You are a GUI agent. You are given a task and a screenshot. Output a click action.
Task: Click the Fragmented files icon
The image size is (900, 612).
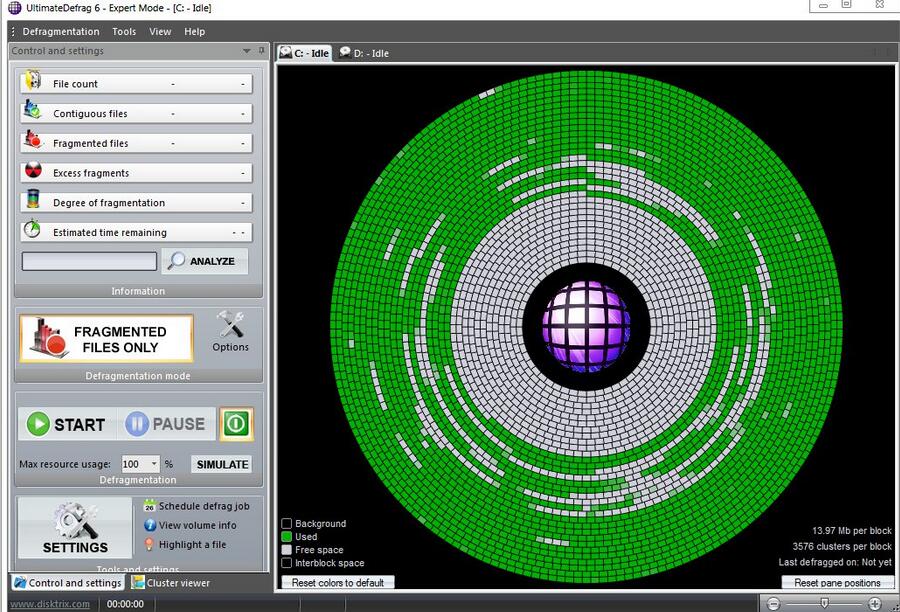pos(33,140)
